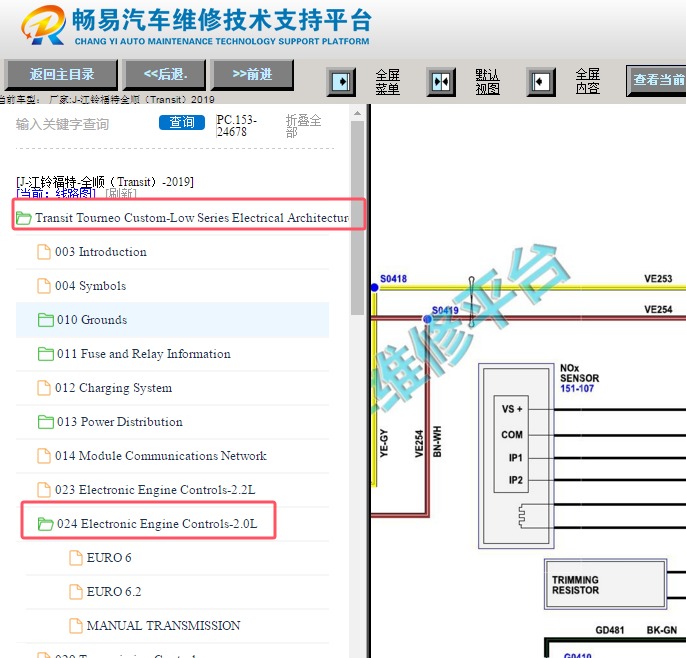Expand the 010 Grounds folder

tap(92, 320)
